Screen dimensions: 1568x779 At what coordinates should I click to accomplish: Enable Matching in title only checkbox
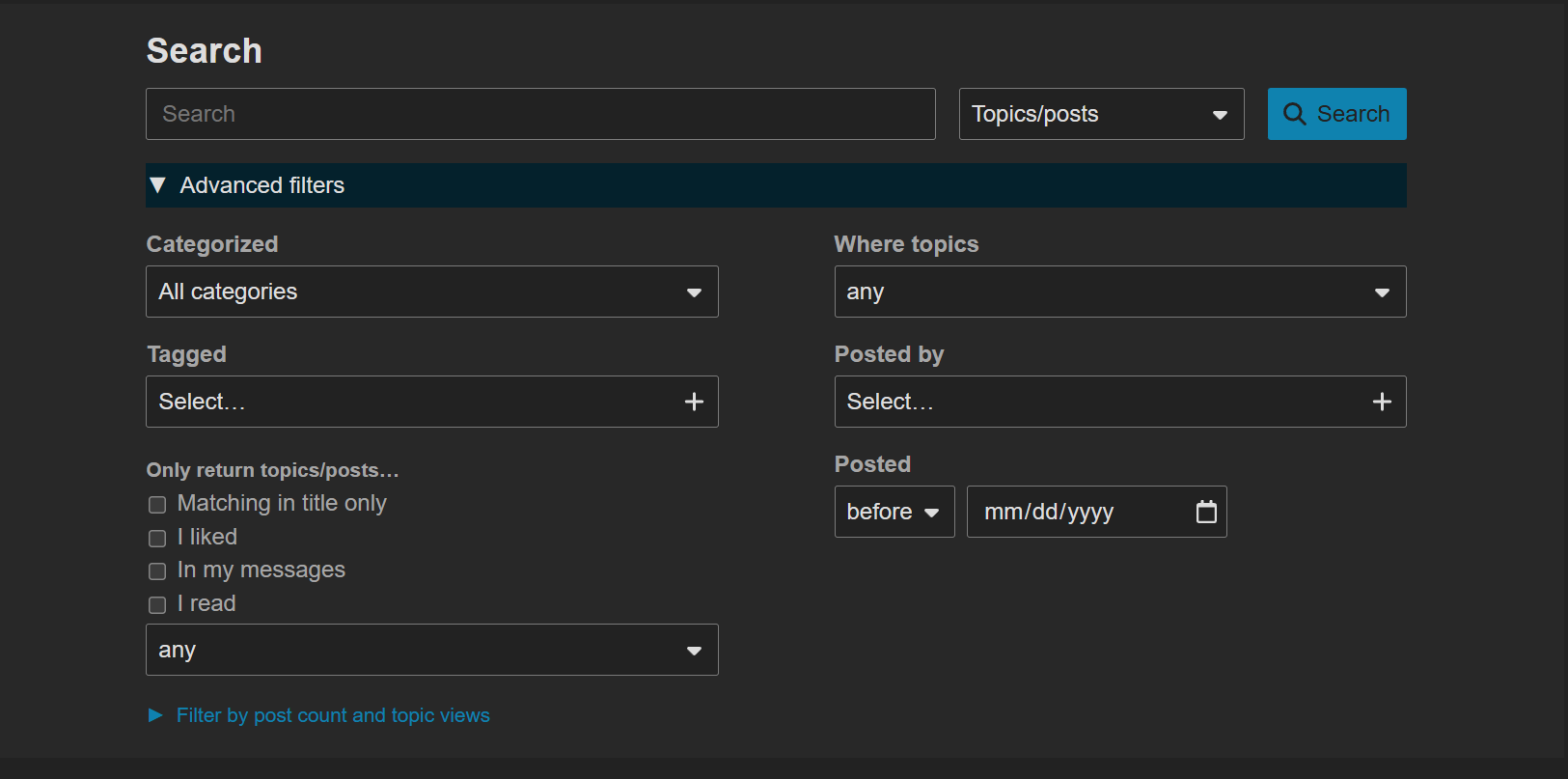pos(157,505)
